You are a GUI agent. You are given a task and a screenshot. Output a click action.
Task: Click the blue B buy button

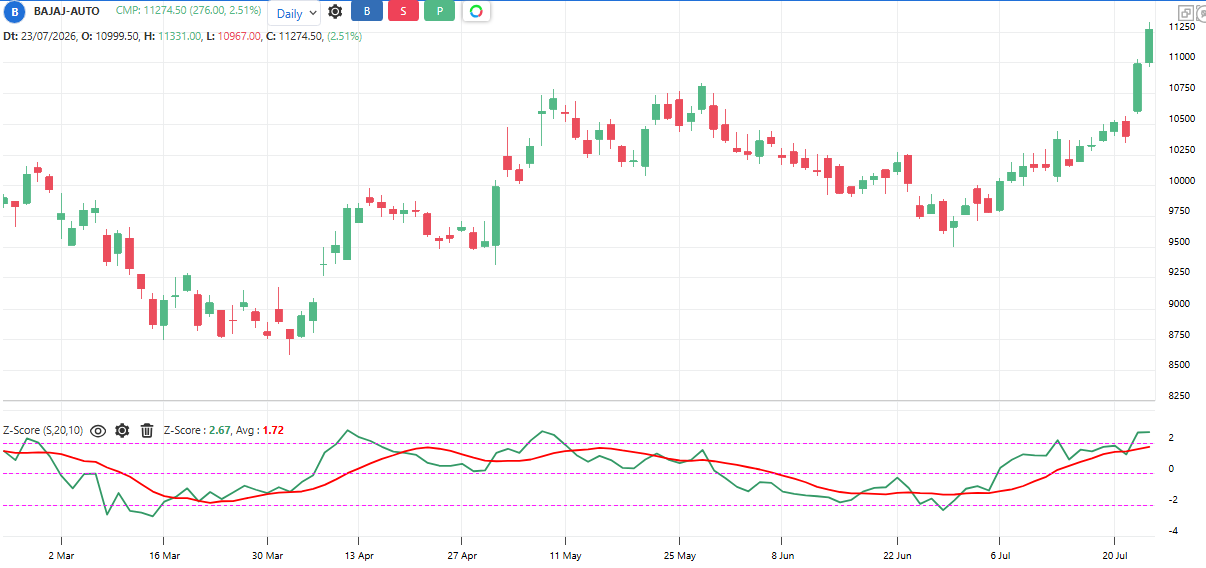coord(367,12)
